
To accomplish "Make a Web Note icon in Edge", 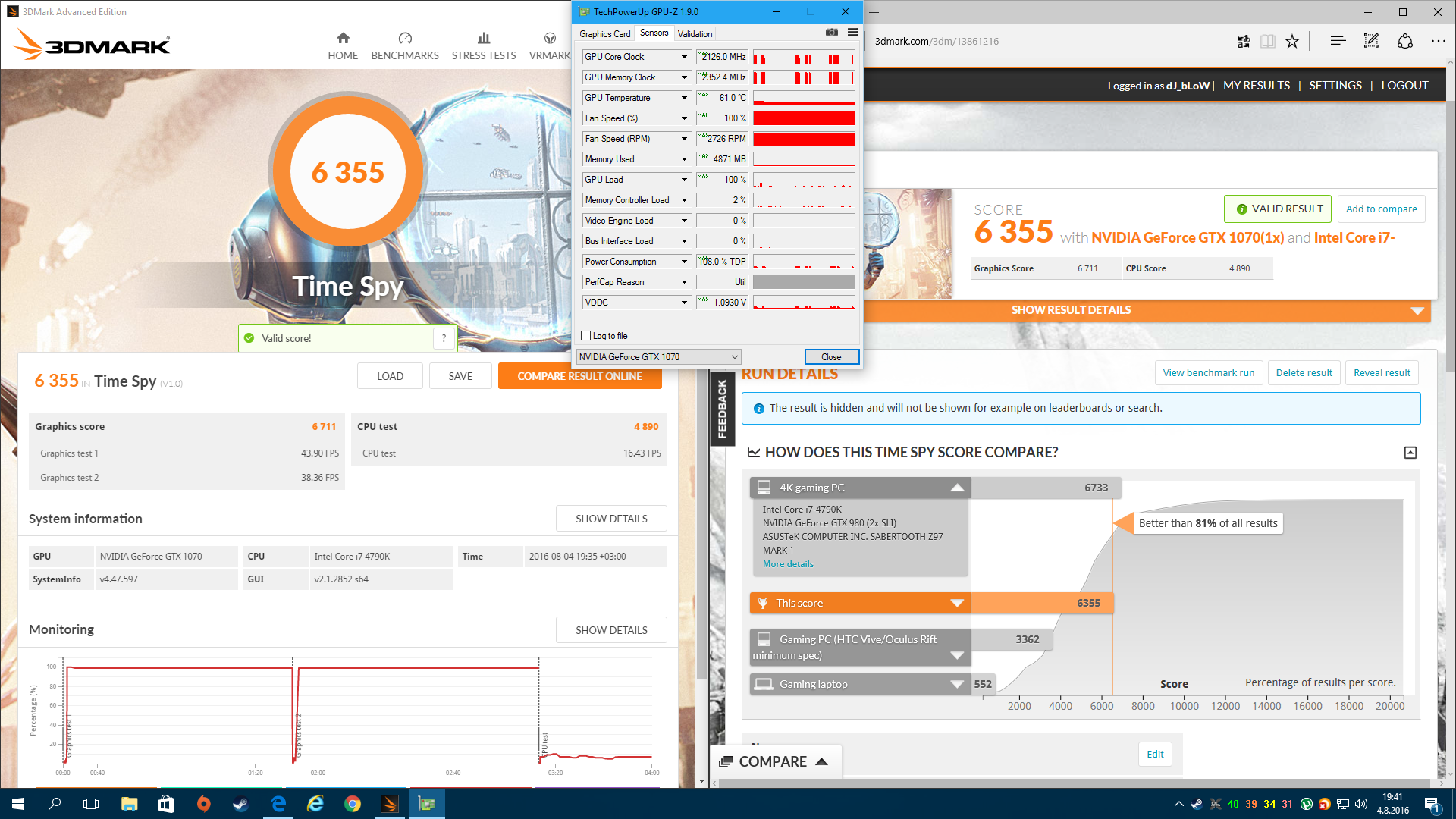I will pyautogui.click(x=1371, y=41).
